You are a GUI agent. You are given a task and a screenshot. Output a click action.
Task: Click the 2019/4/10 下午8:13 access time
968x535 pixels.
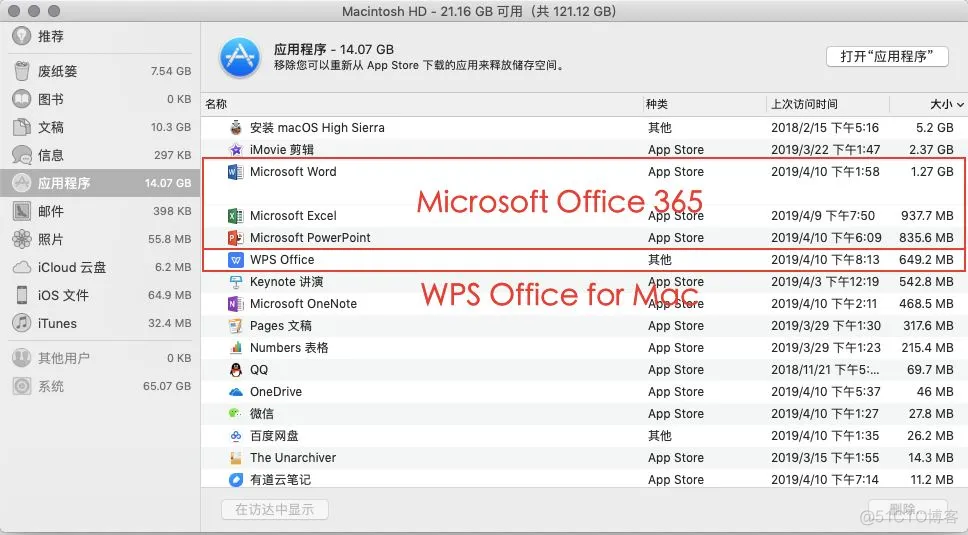(x=825, y=260)
